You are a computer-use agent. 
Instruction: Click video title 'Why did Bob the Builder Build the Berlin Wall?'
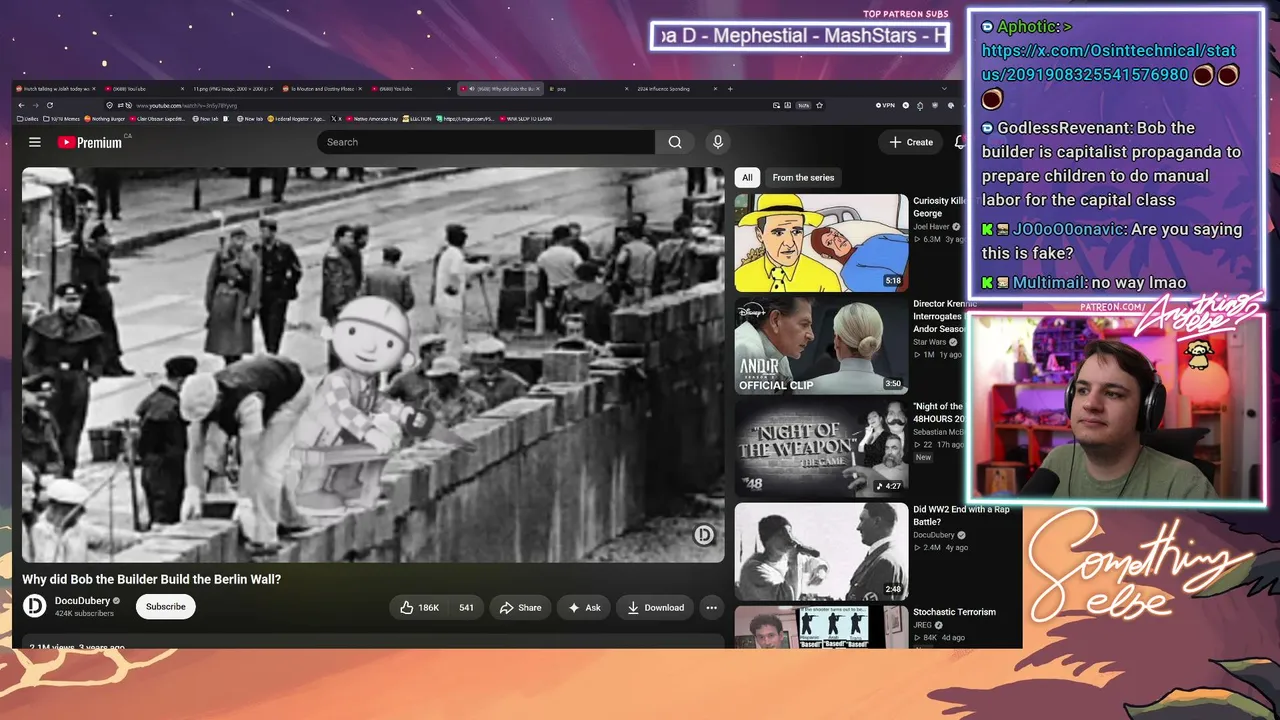click(152, 579)
